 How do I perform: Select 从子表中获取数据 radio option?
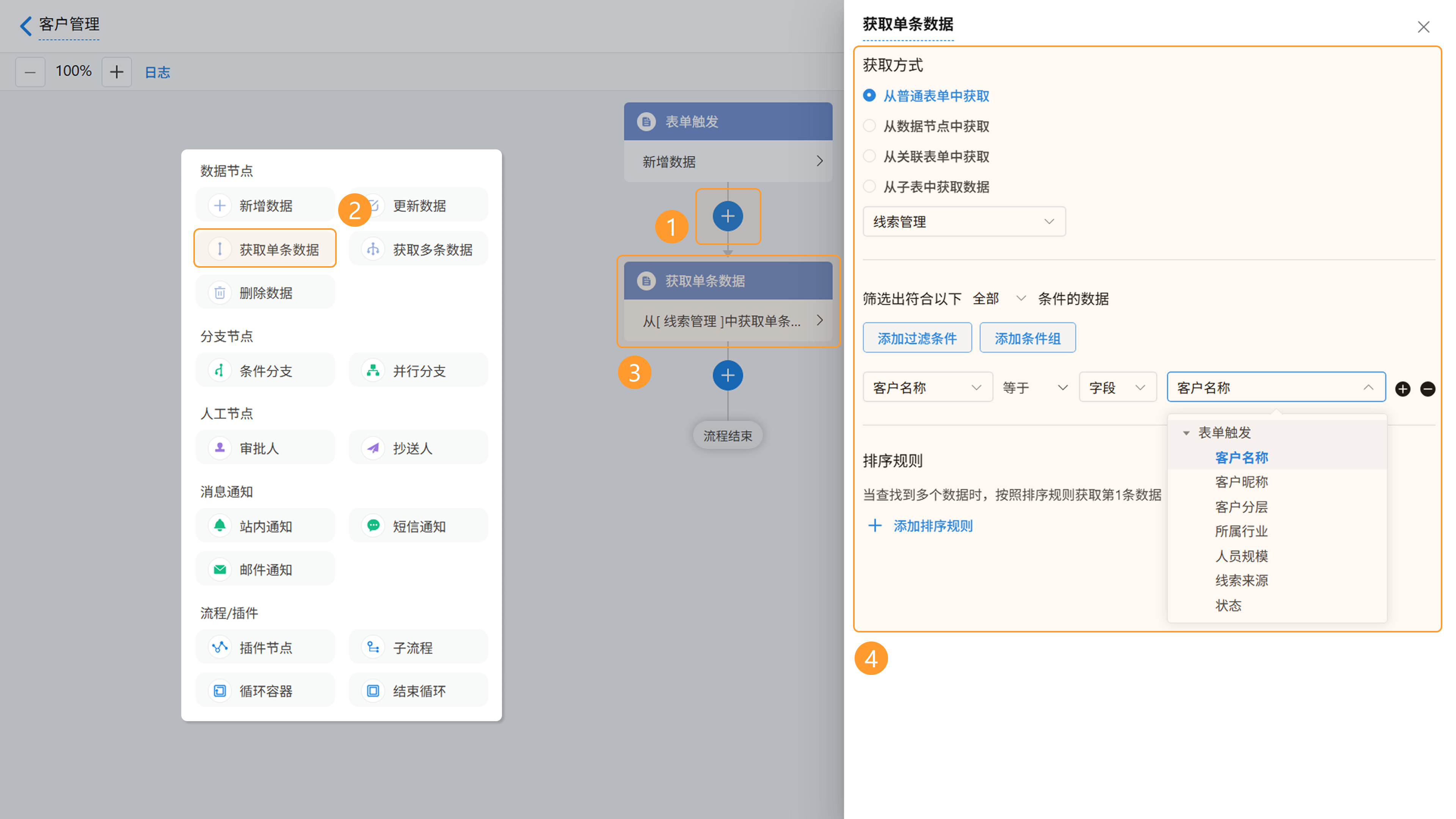point(870,187)
